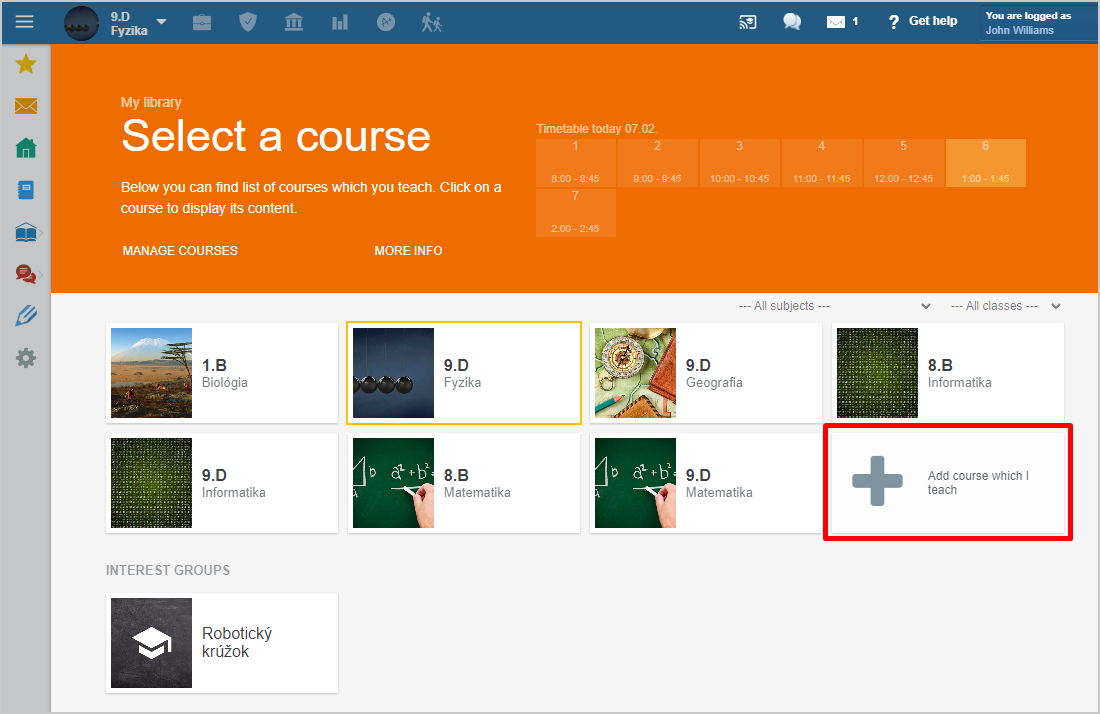The width and height of the screenshot is (1100, 714).
Task: Open the blue notebook icon in sidebar
Action: click(26, 190)
